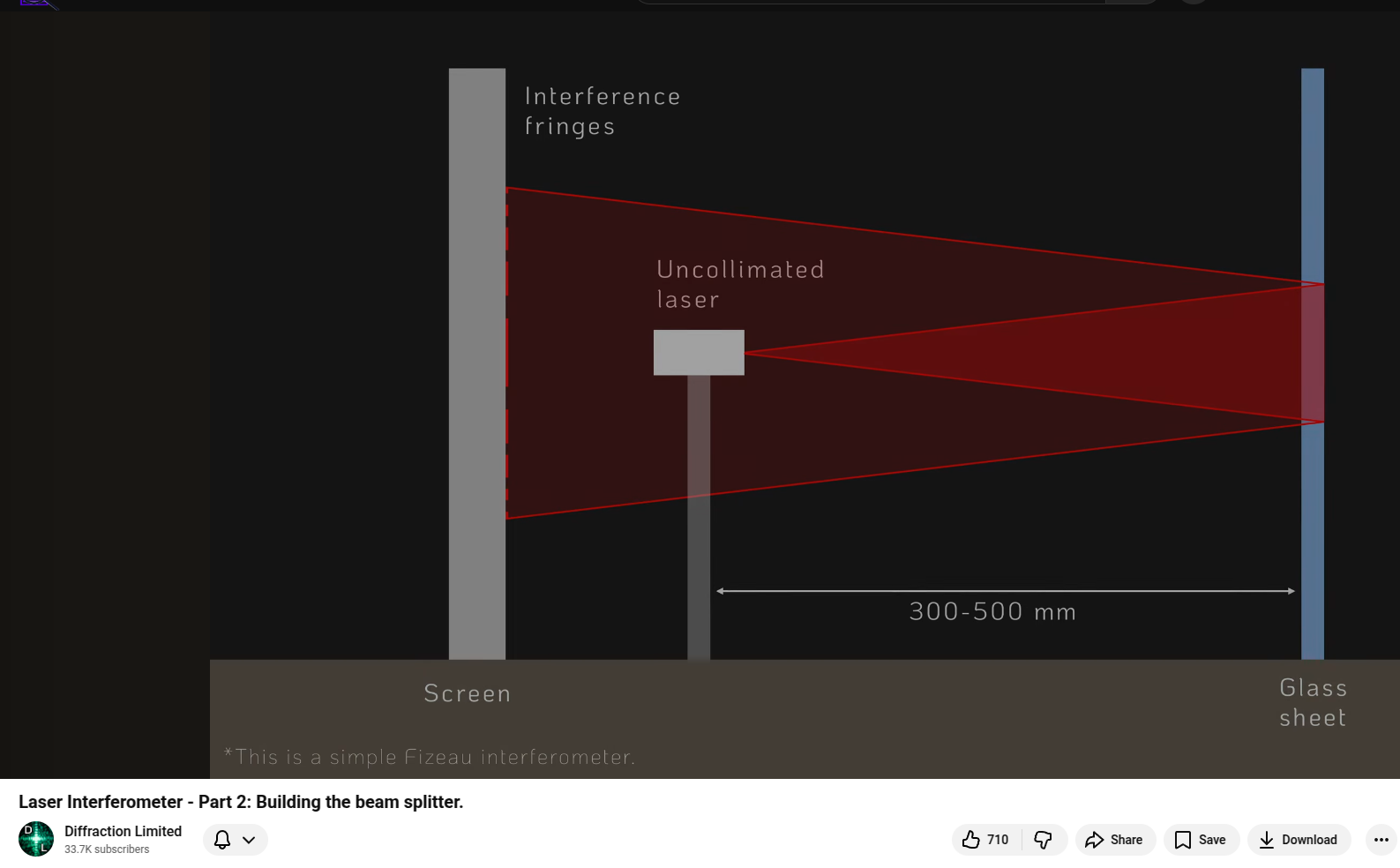This screenshot has height=868, width=1400.
Task: Download the video
Action: point(1298,840)
